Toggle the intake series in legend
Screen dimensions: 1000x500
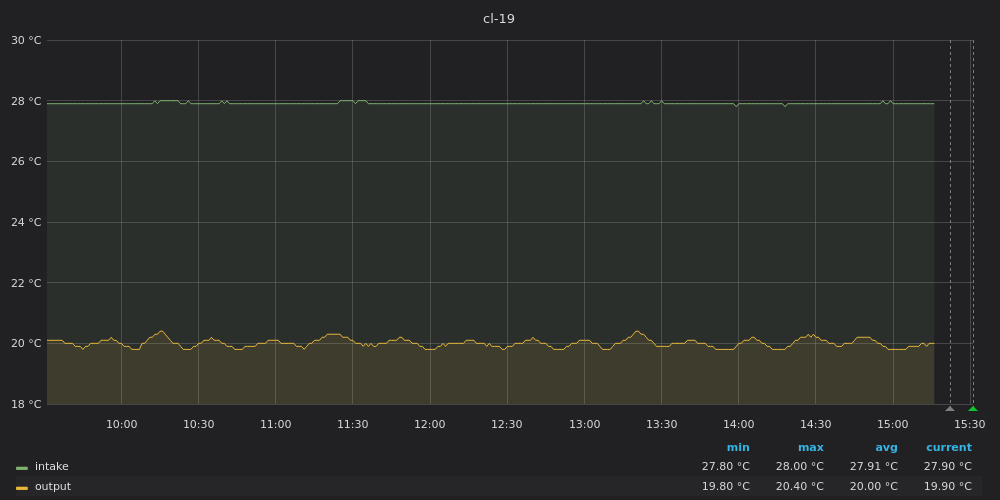(52, 467)
